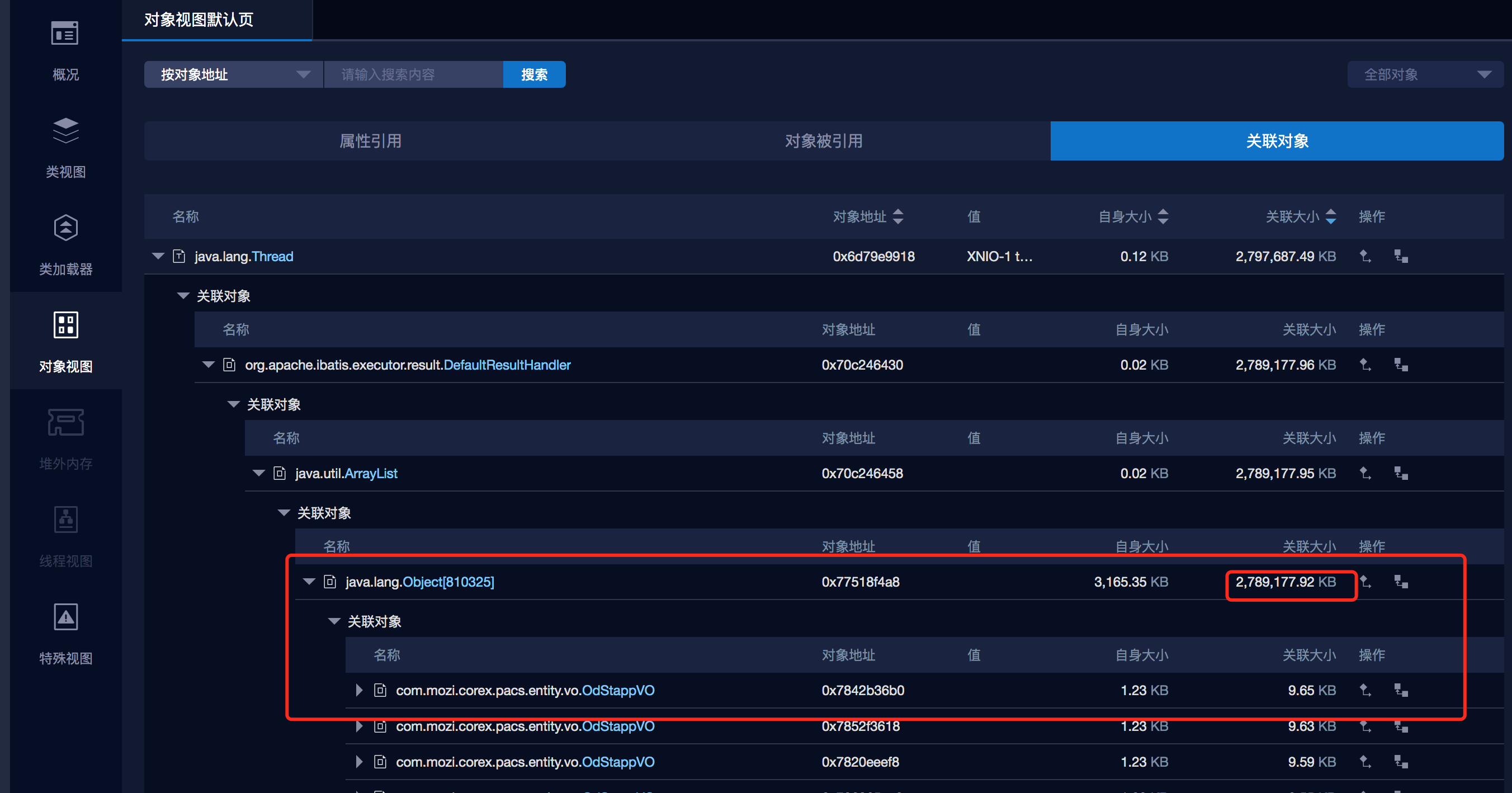Click the up-arrow action icon in the OdStappVO 0x7820eeef8 row
This screenshot has width=1512, height=793.
[1365, 762]
